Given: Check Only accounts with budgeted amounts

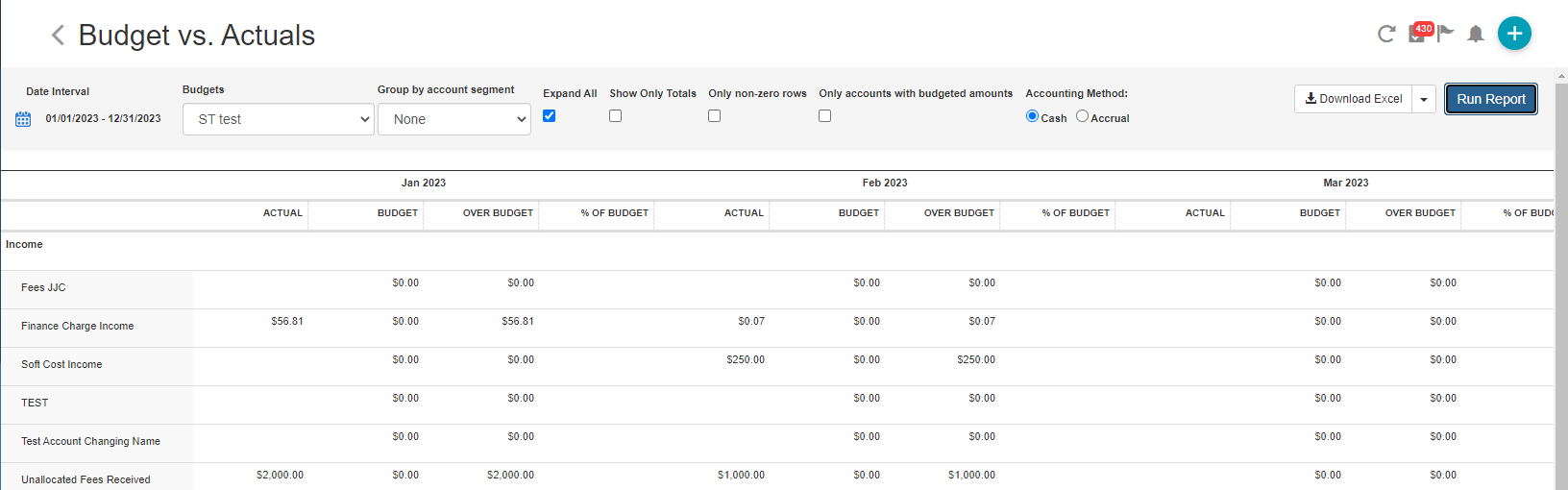Looking at the screenshot, I should 825,115.
